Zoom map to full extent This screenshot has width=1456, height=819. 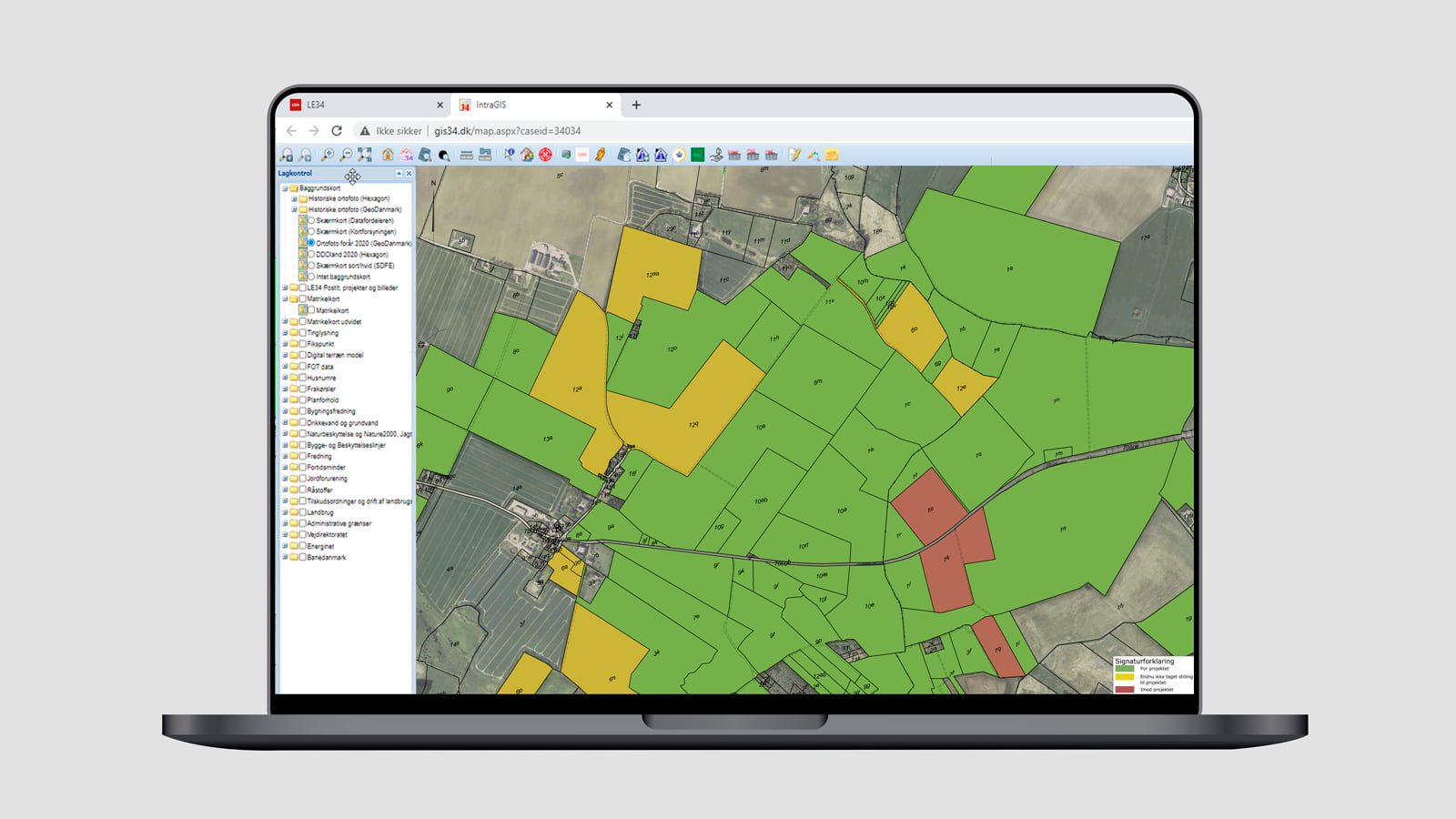click(x=365, y=155)
